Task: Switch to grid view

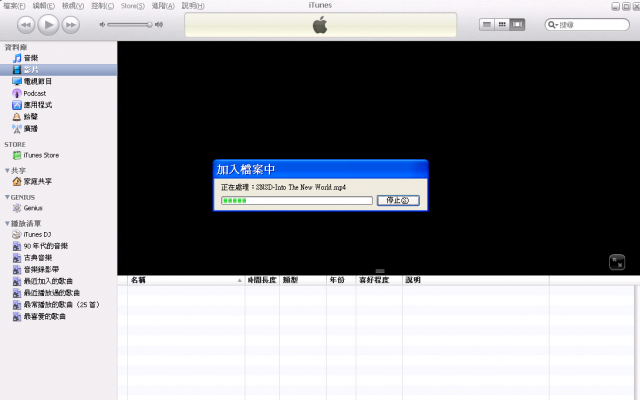Action: click(502, 24)
